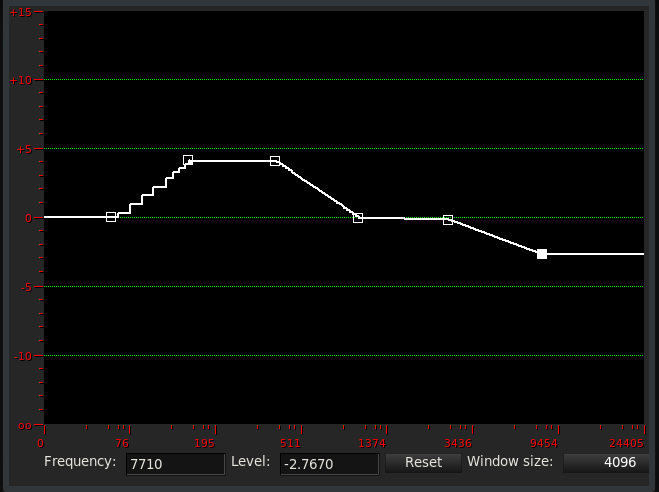Click the first curve point at 0 dB
659x492 pixels.
[111, 217]
